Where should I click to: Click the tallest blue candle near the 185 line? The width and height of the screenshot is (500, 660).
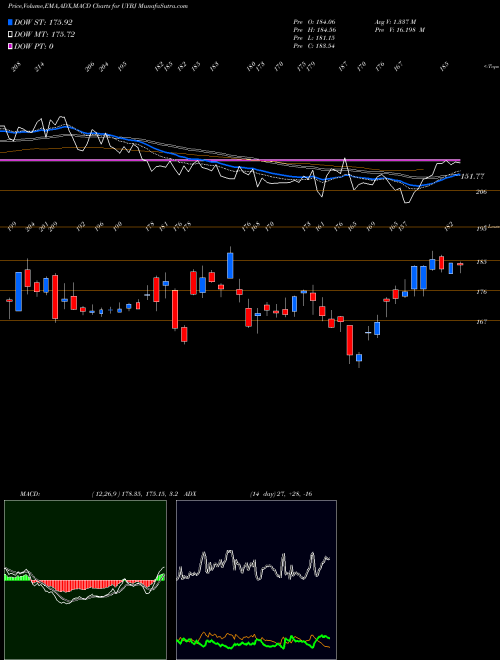click(x=230, y=266)
